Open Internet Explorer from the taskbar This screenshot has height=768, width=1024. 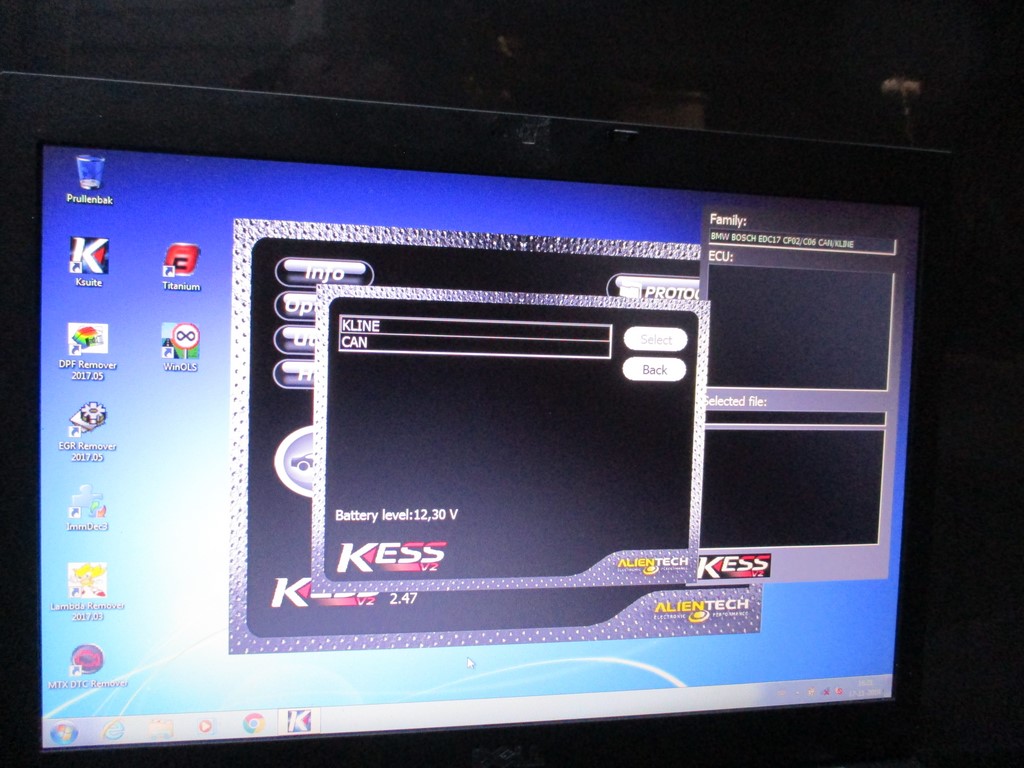pos(113,729)
